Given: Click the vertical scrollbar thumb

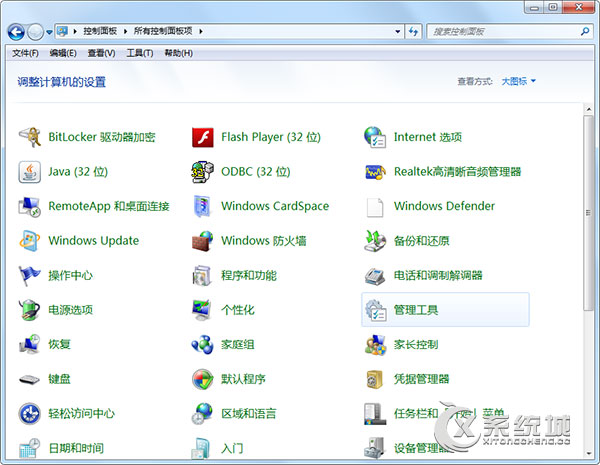Looking at the screenshot, I should (x=589, y=212).
